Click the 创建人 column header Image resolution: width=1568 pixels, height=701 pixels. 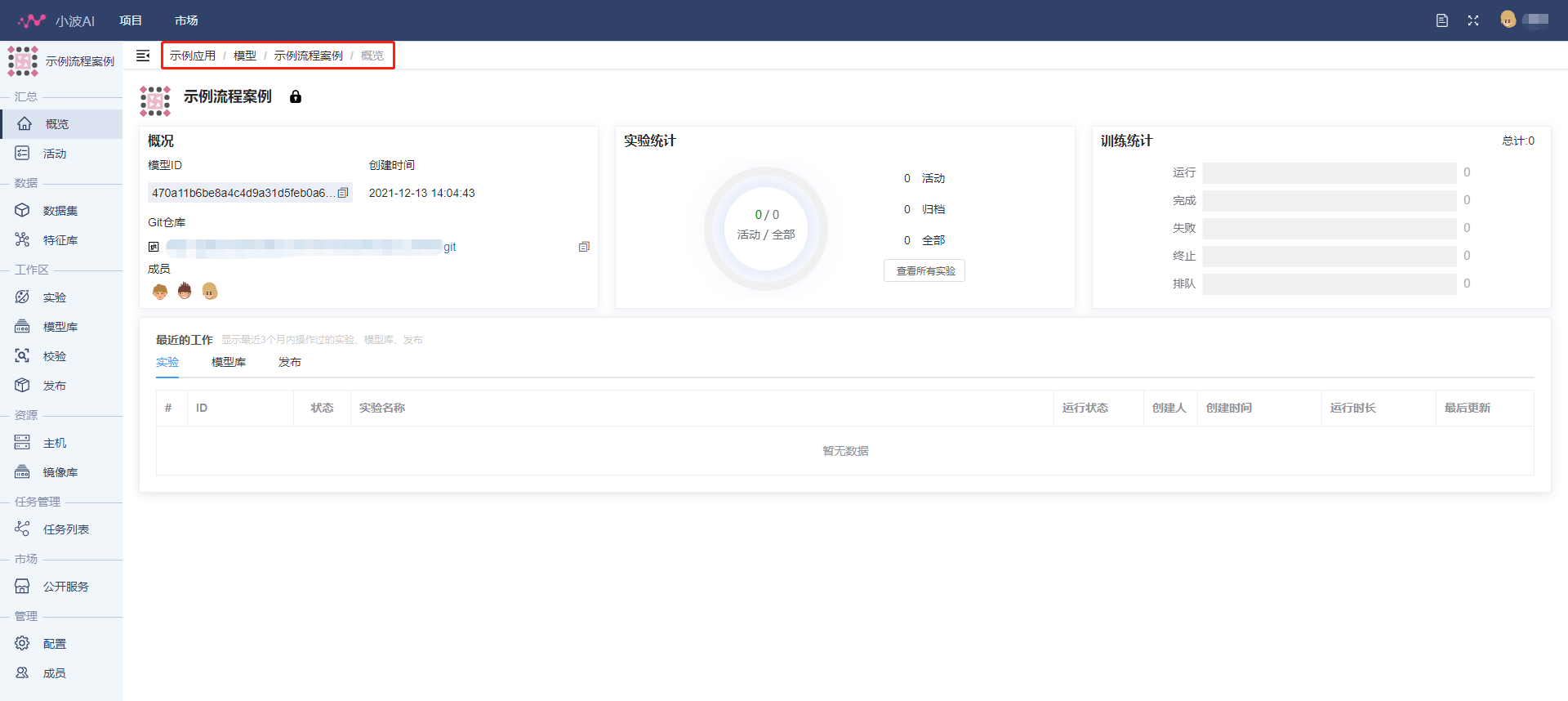1169,408
